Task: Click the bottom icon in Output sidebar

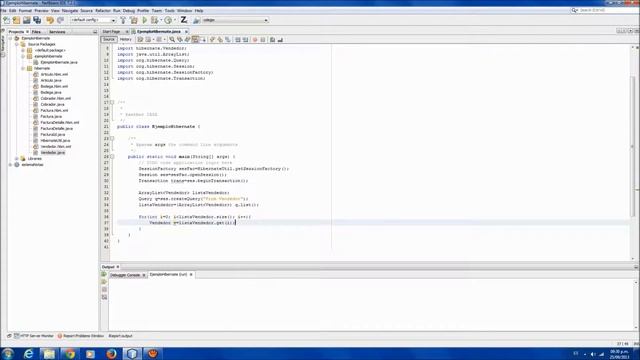Action: (104, 297)
